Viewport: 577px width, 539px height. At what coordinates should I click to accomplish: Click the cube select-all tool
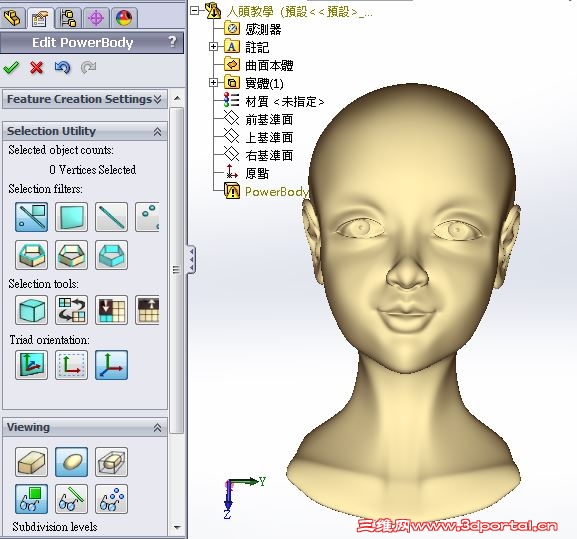click(32, 310)
